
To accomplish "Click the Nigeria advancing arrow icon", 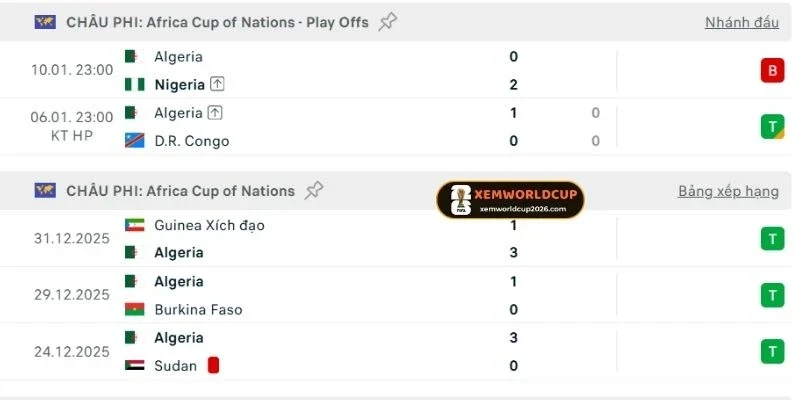I will (x=217, y=85).
